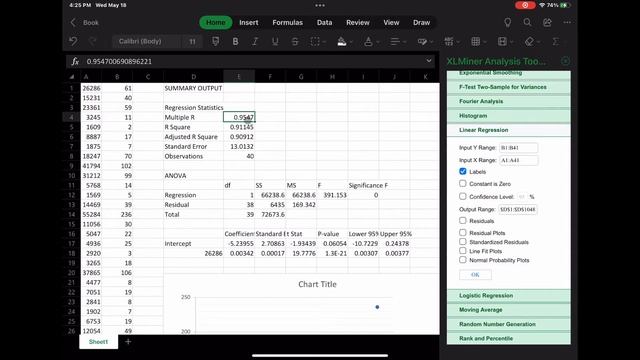This screenshot has height=360, width=640.
Task: Open the format painter tool
Action: pyautogui.click(x=216, y=41)
